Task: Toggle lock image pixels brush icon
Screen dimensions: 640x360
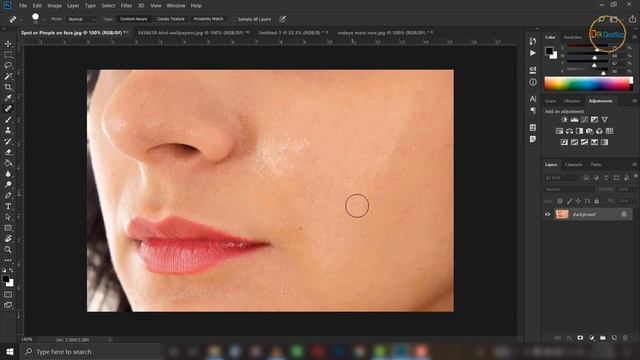Action: click(x=569, y=201)
